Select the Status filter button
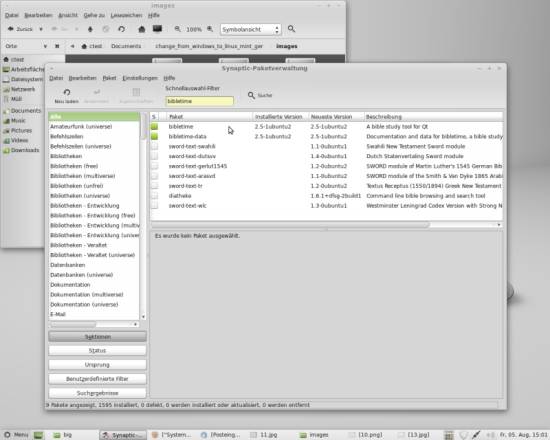 97,351
